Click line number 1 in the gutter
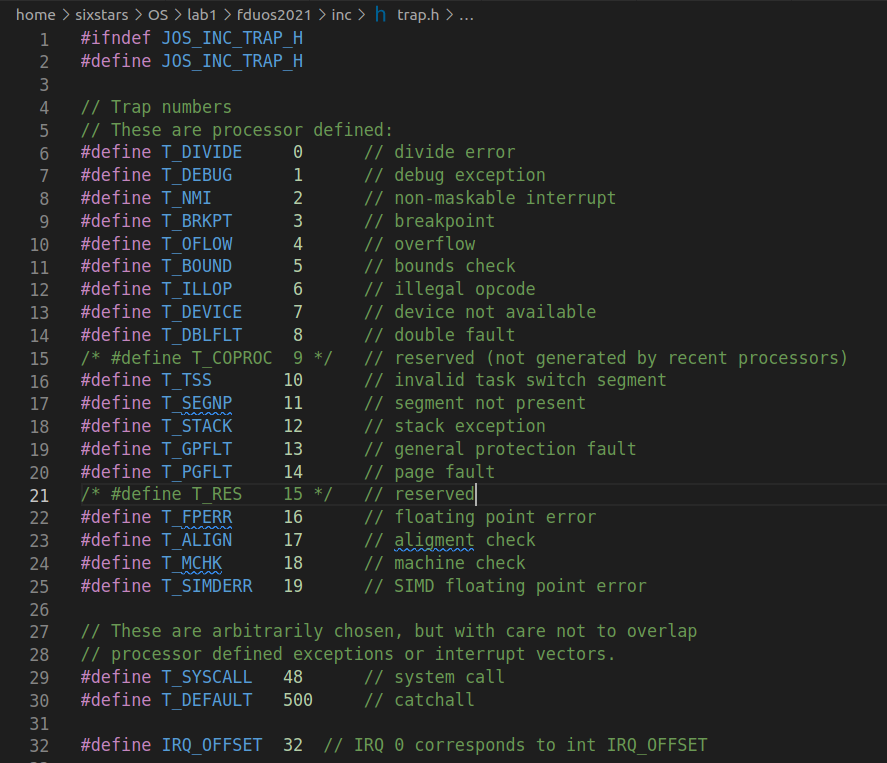 point(44,39)
